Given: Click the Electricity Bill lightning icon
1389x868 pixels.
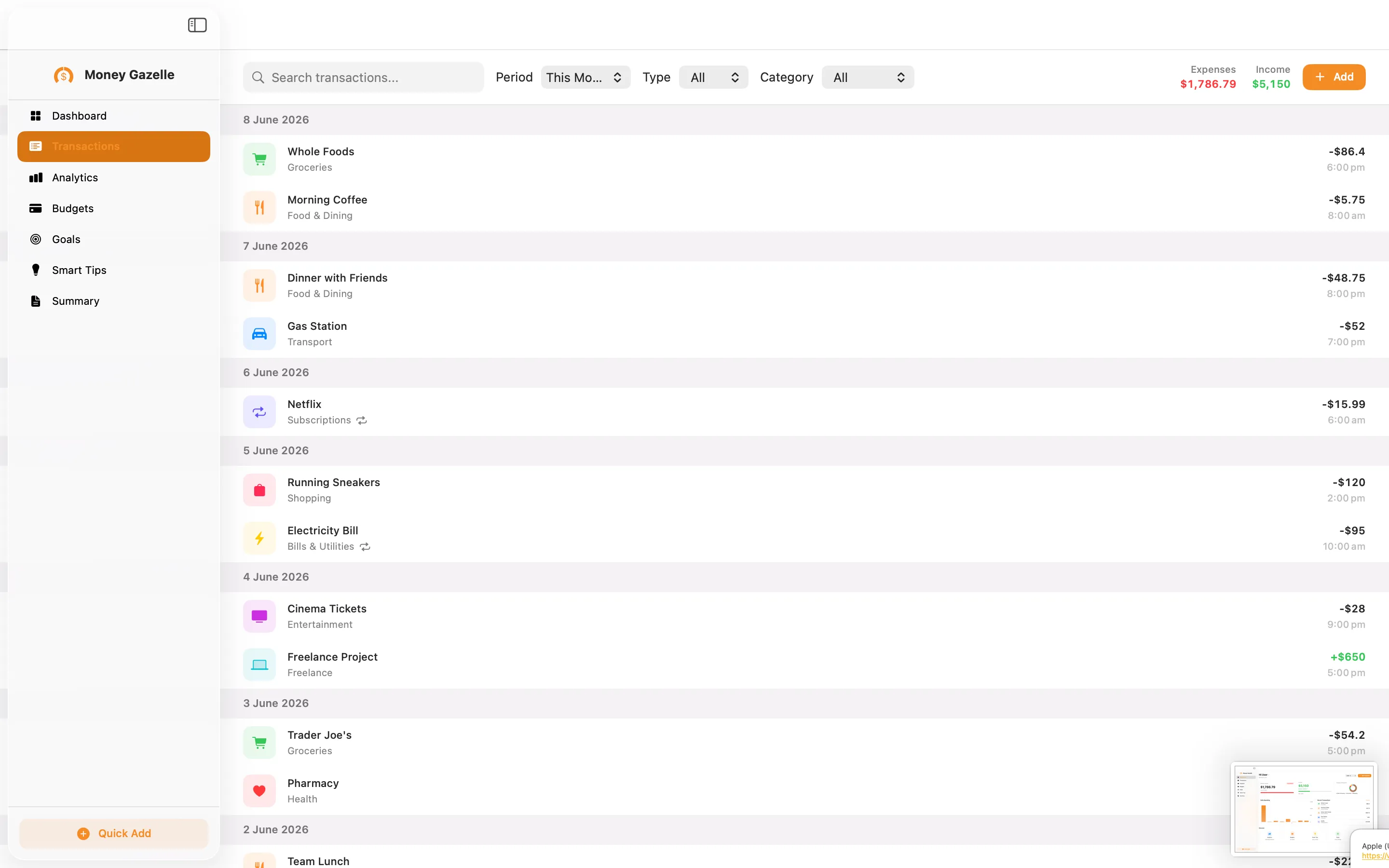Looking at the screenshot, I should (x=259, y=538).
